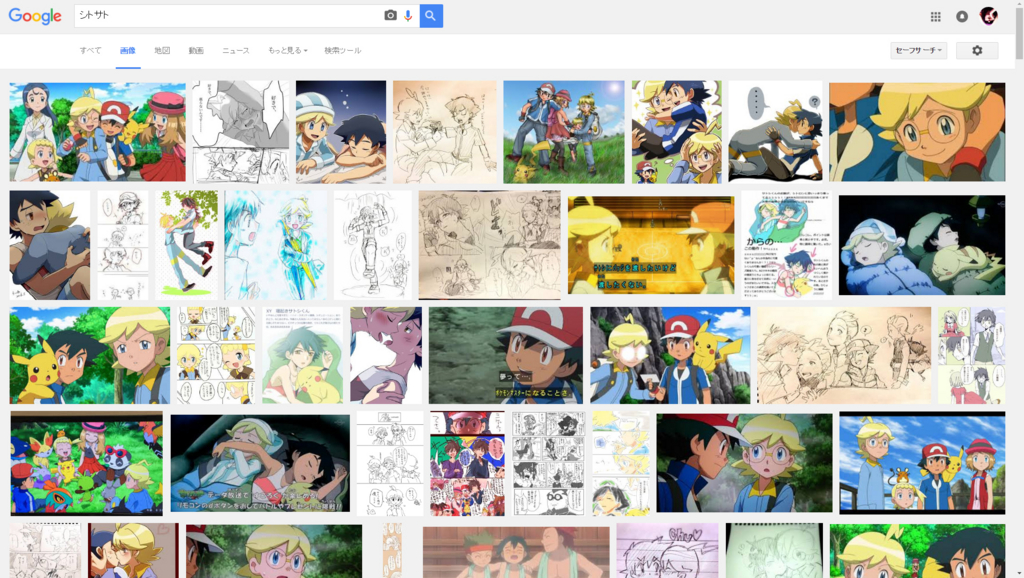Switch to the すべて tab

(91, 50)
